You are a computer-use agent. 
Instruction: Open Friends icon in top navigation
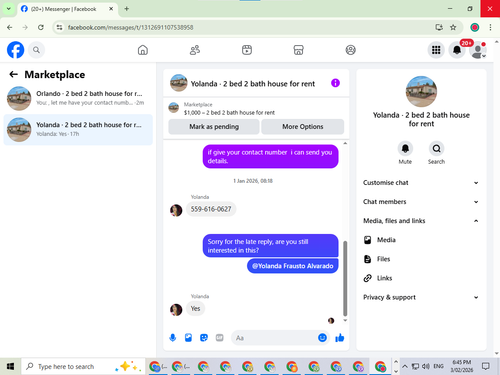(x=195, y=50)
